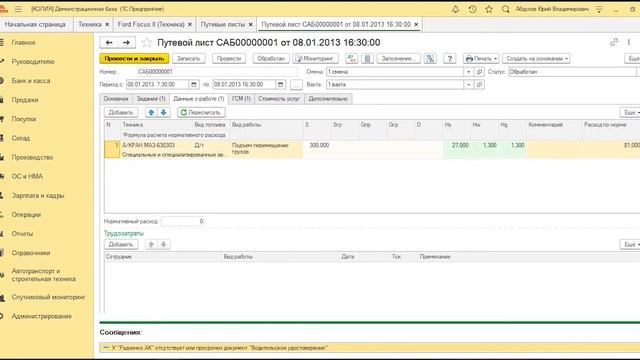
Task: Get link to document chain icon
Action: pos(614,42)
